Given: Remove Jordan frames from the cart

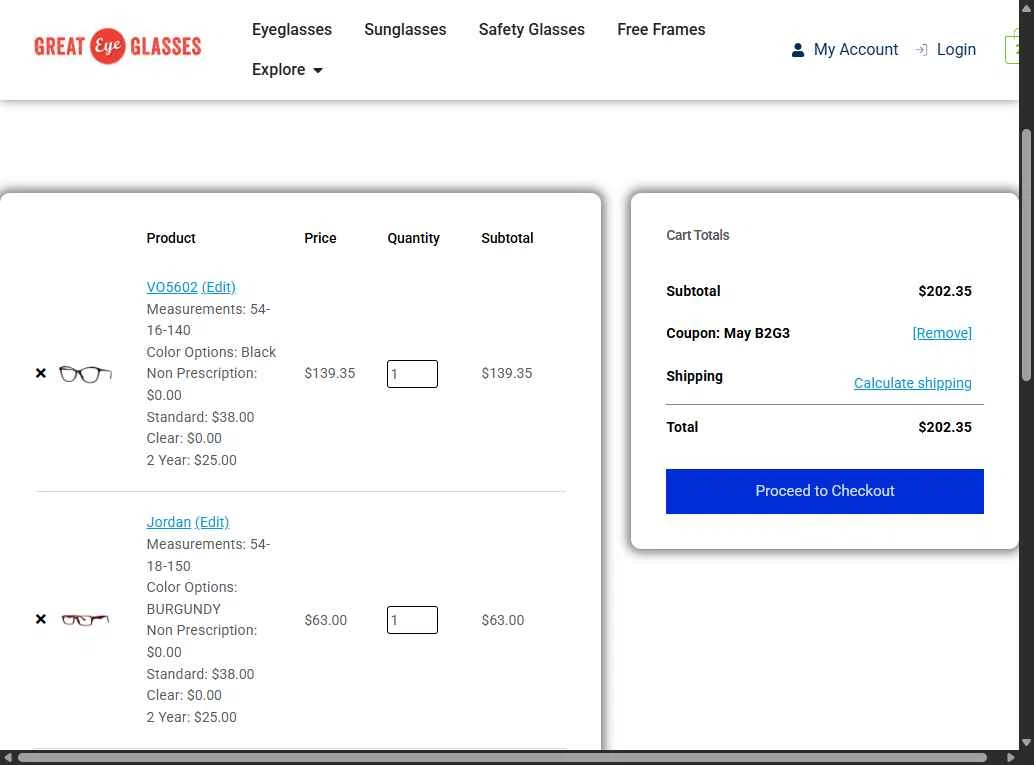Looking at the screenshot, I should point(41,619).
